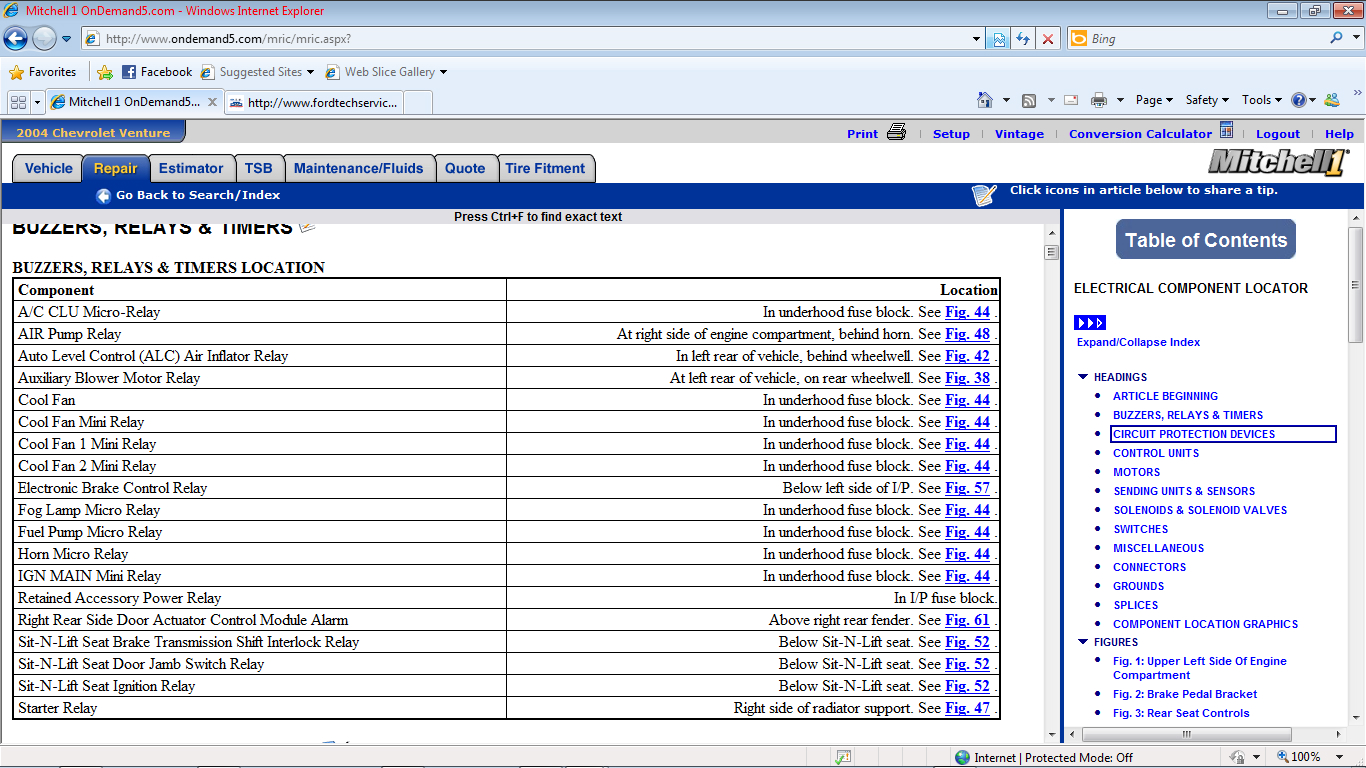This screenshot has height=768, width=1366.
Task: Click the printer icon beside Print link
Action: 896,132
